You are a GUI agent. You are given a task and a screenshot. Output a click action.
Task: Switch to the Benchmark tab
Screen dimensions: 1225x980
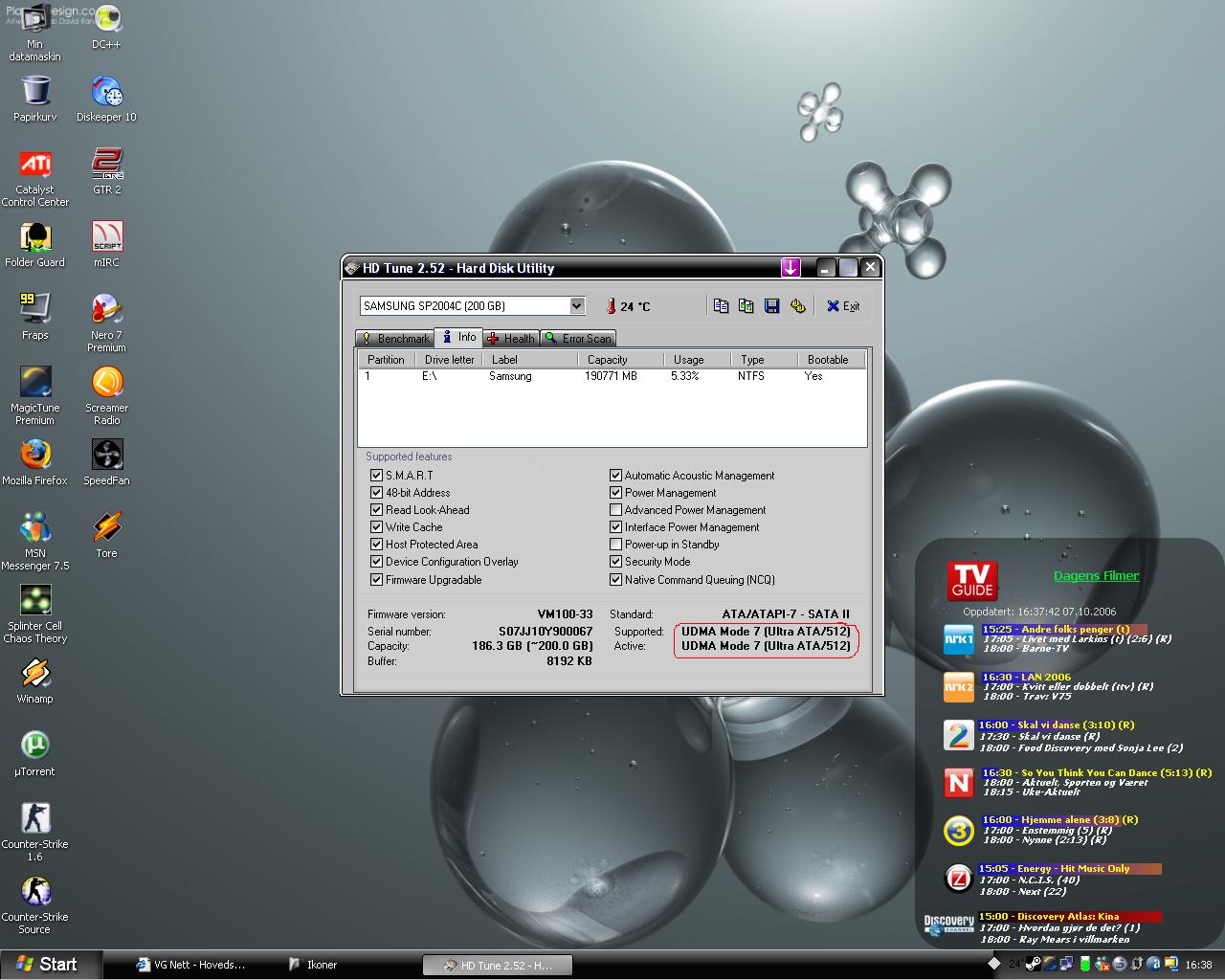point(394,338)
